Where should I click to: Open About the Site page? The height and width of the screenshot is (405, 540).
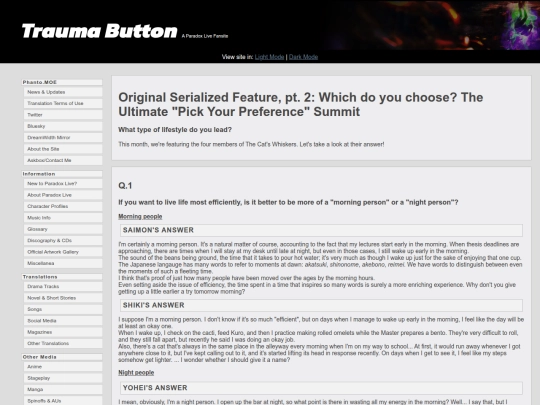(x=63, y=149)
